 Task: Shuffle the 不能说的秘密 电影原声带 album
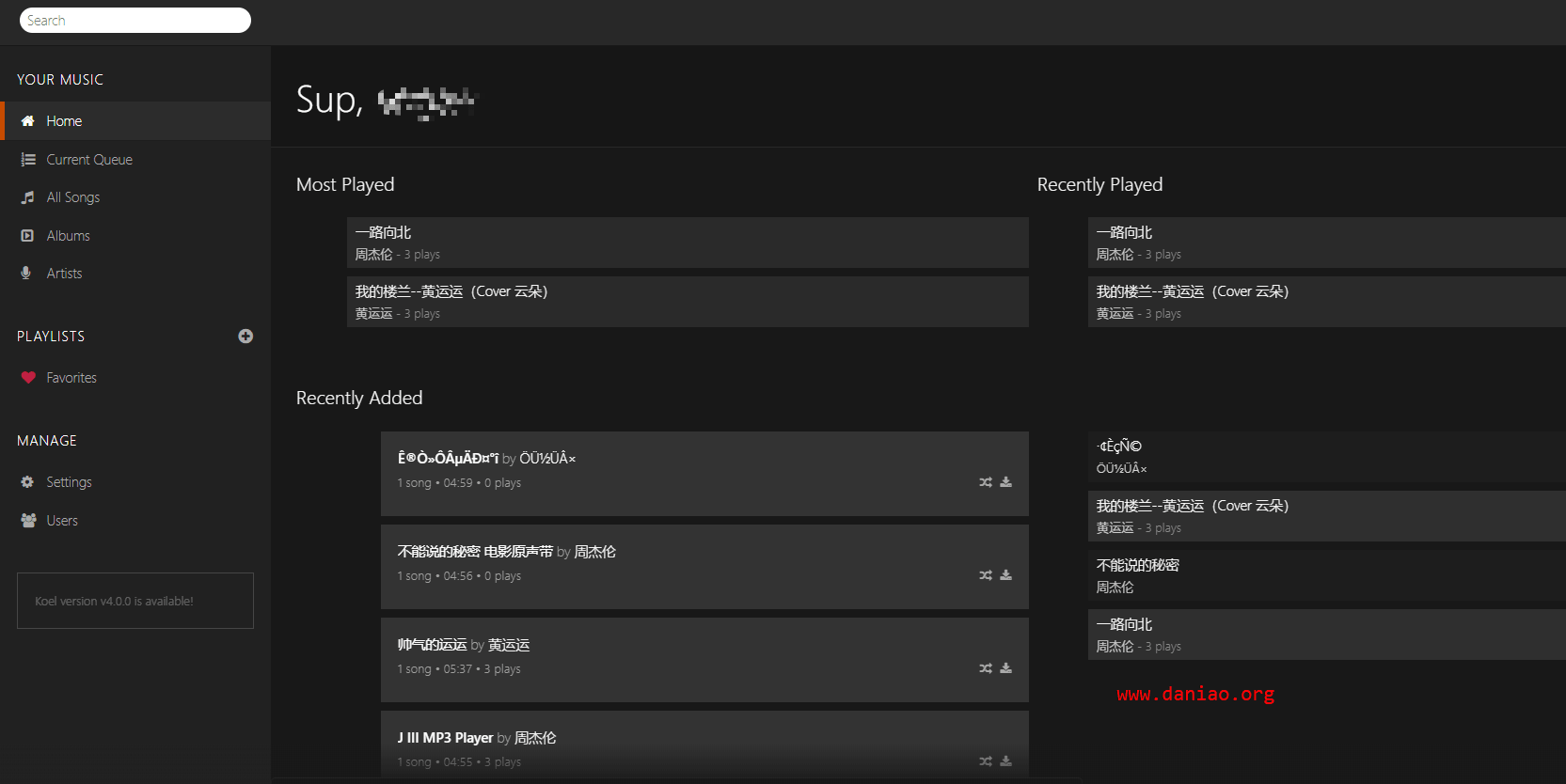pos(986,575)
